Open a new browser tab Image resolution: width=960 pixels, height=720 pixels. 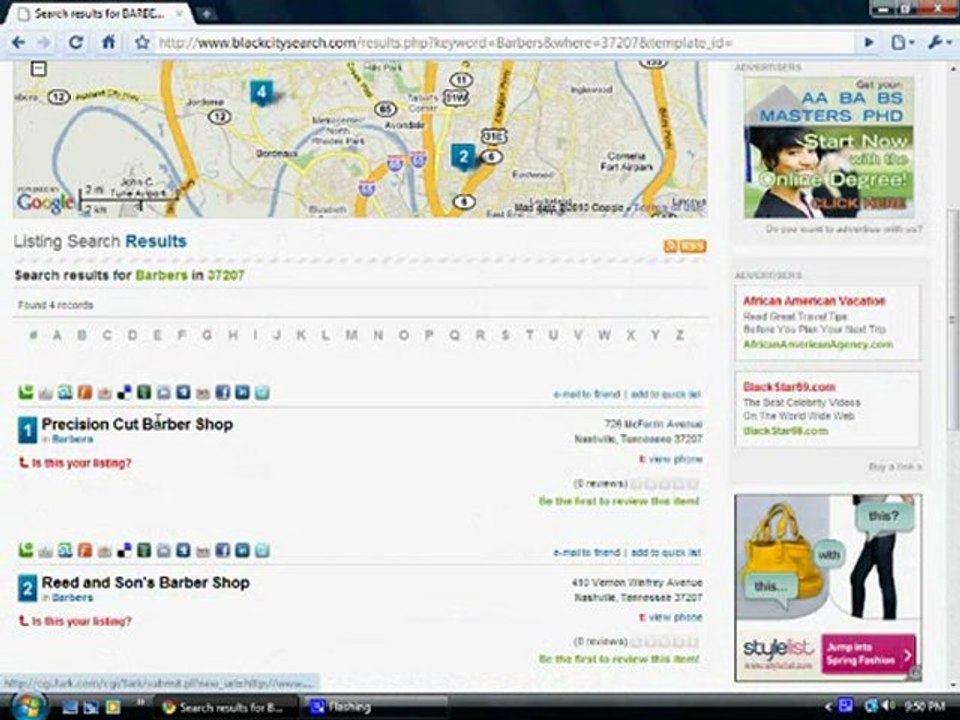(x=206, y=13)
